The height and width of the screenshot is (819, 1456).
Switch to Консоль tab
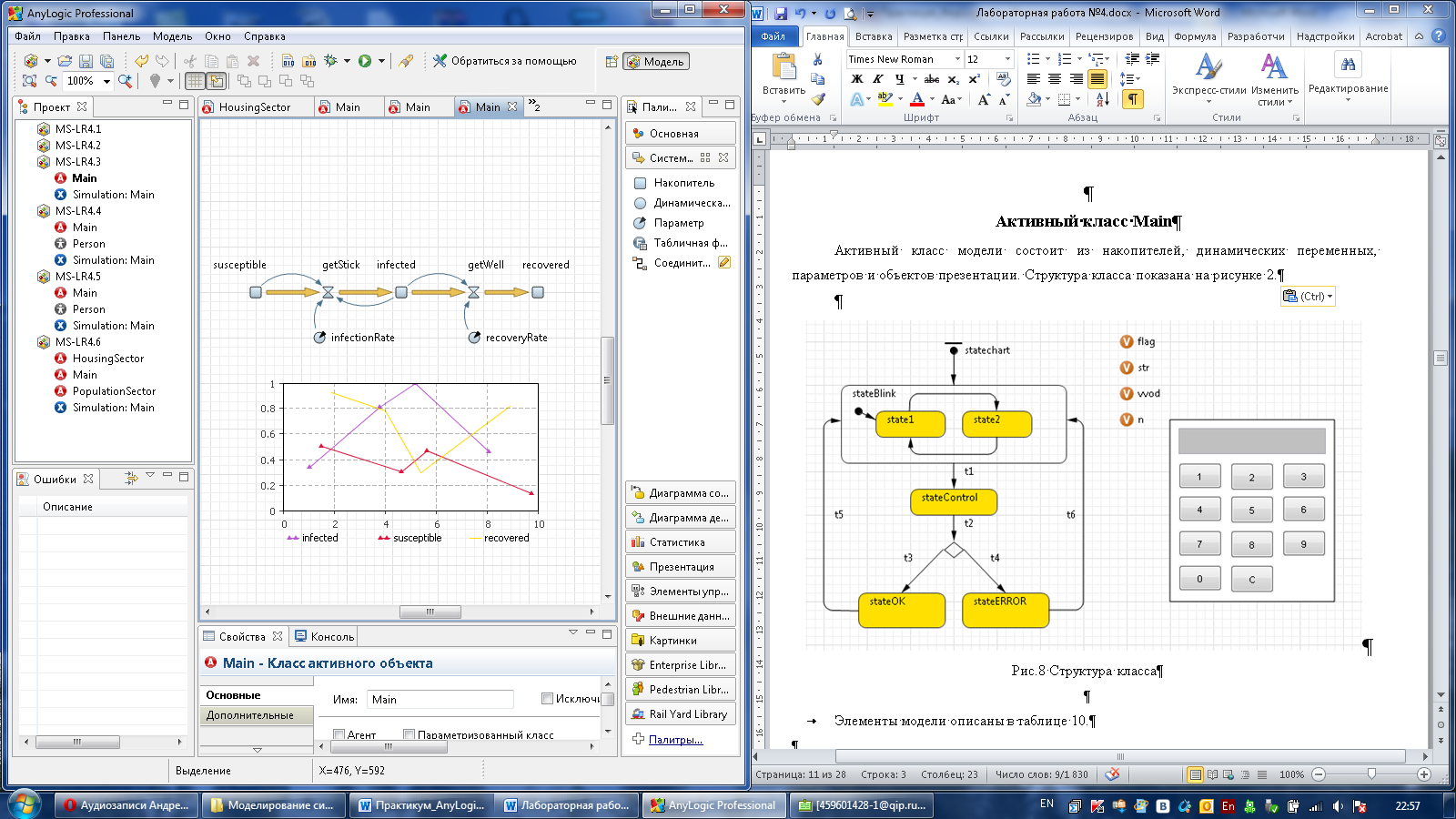pyautogui.click(x=324, y=636)
